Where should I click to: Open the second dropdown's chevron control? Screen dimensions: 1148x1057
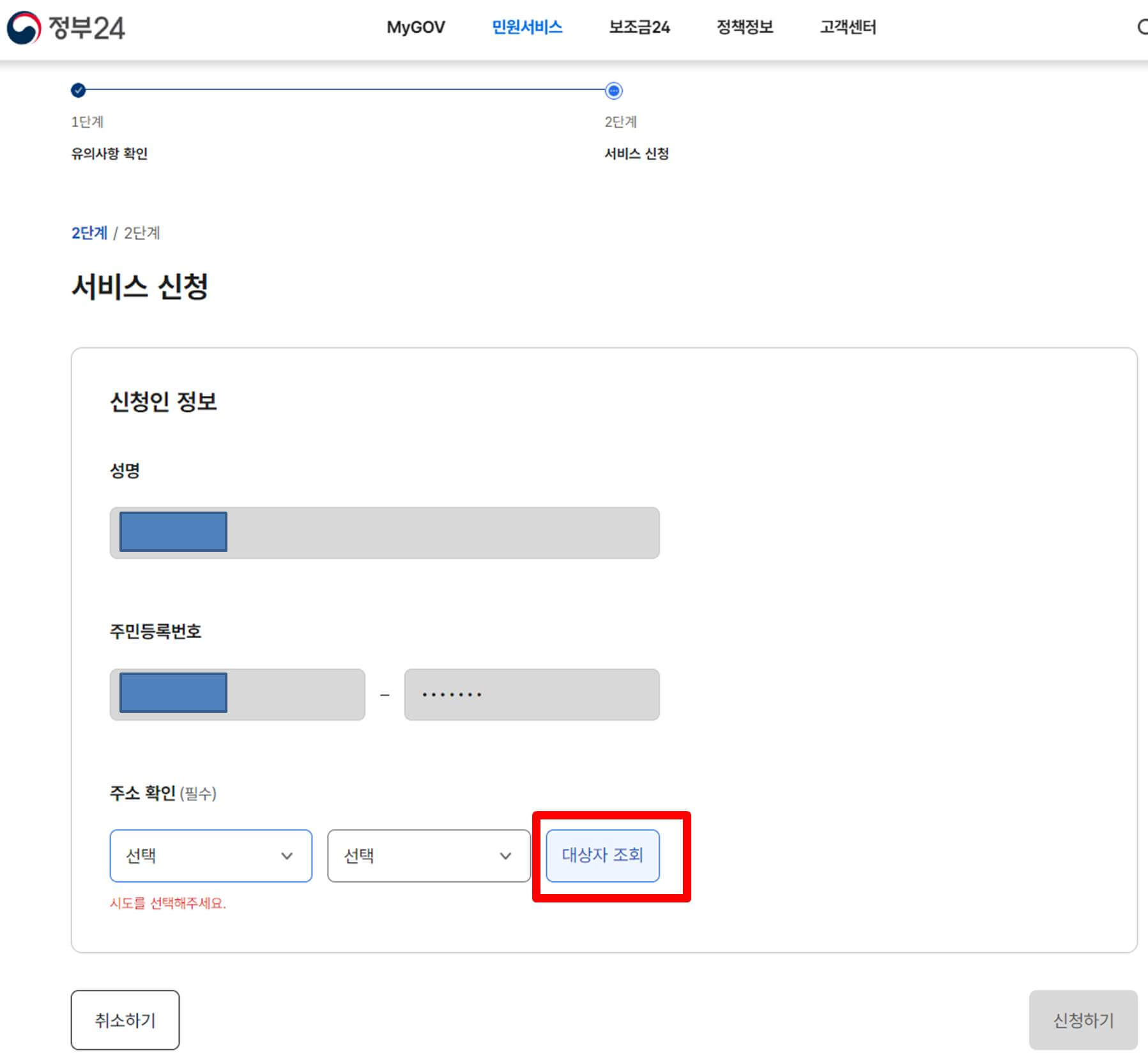click(505, 856)
